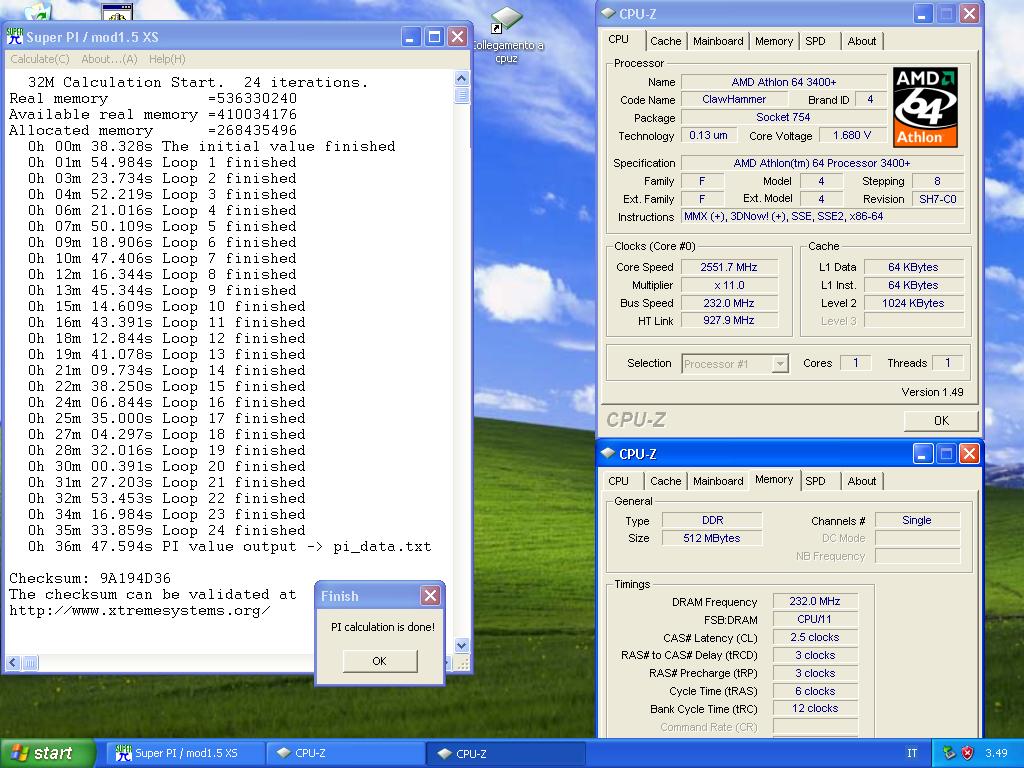Minimize the Super PI window
The height and width of the screenshot is (768, 1024).
click(410, 37)
